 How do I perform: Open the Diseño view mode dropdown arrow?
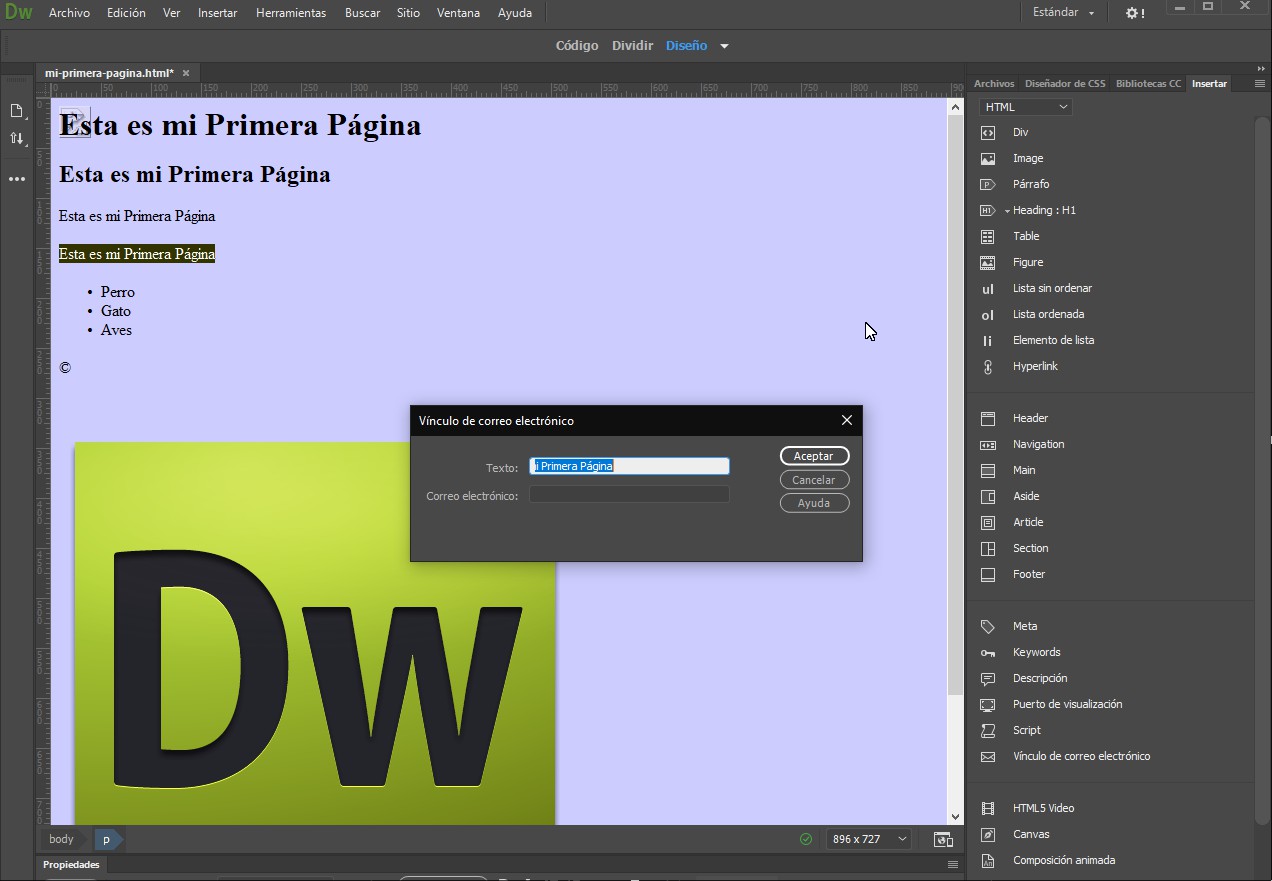[x=724, y=46]
